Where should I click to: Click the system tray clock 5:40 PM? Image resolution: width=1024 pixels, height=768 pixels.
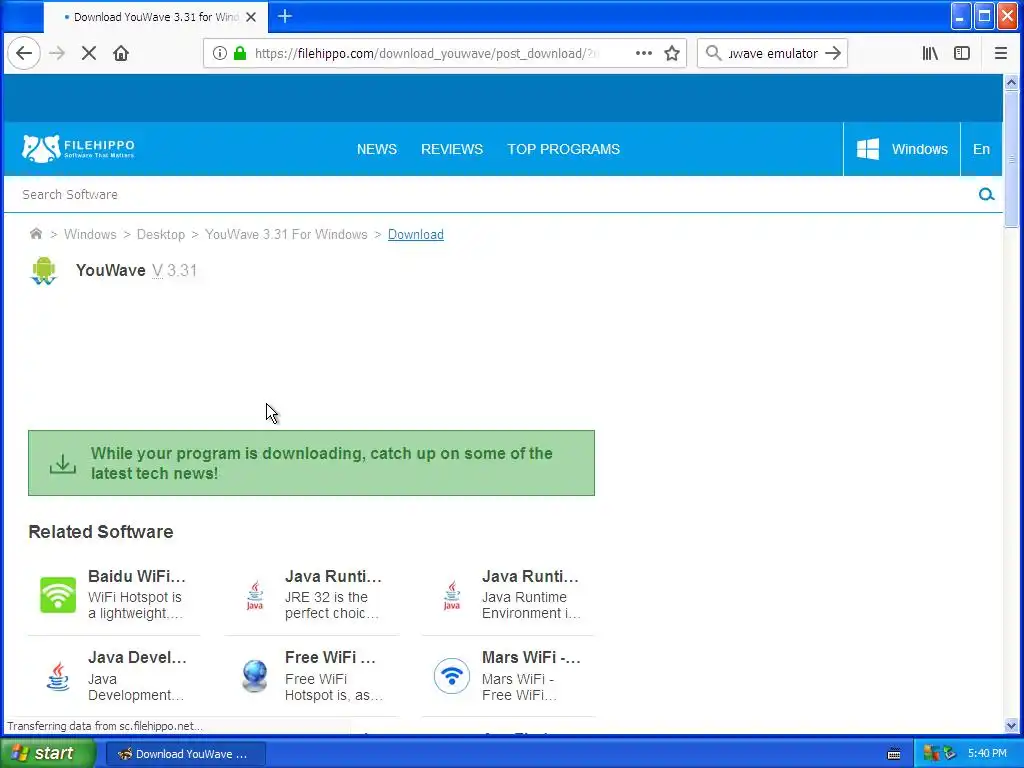pos(987,754)
